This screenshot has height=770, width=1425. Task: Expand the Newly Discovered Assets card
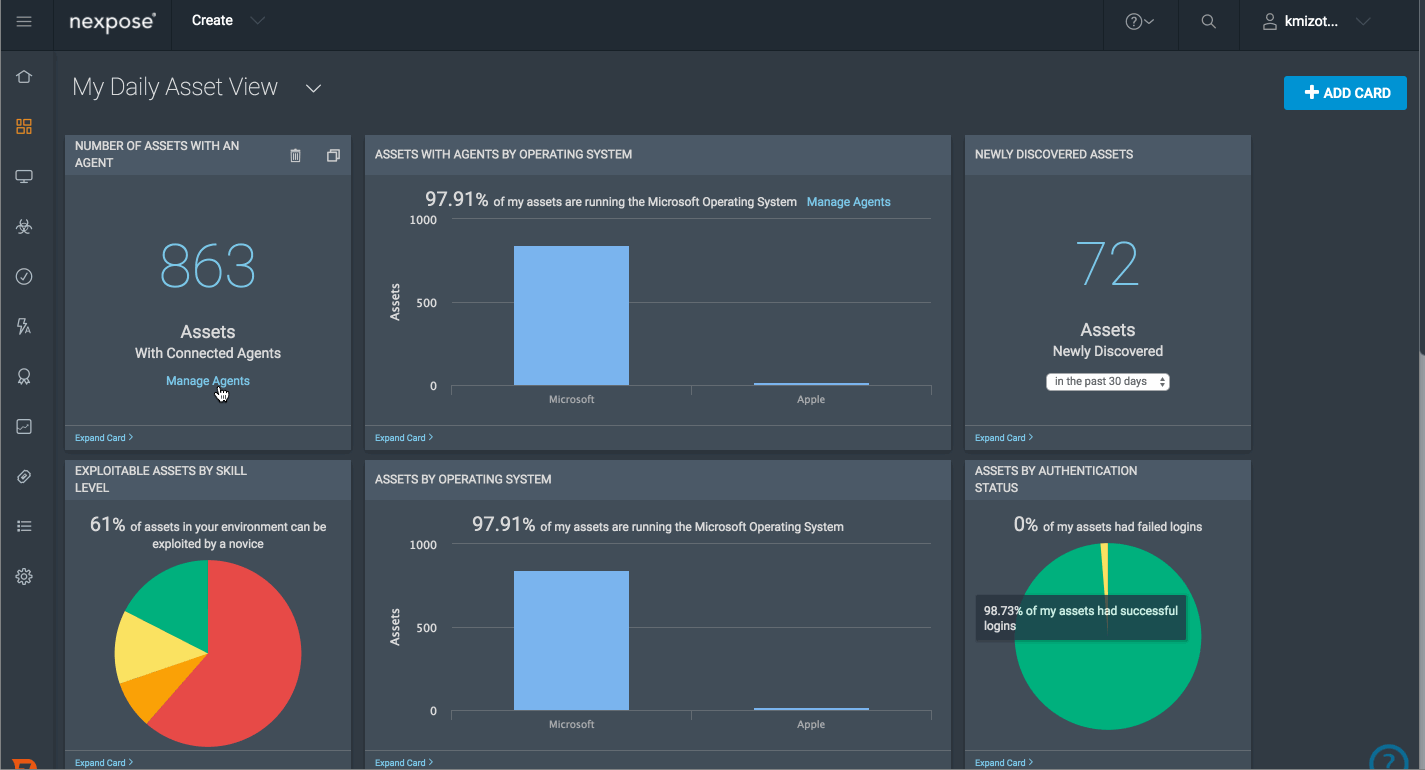coord(1003,438)
